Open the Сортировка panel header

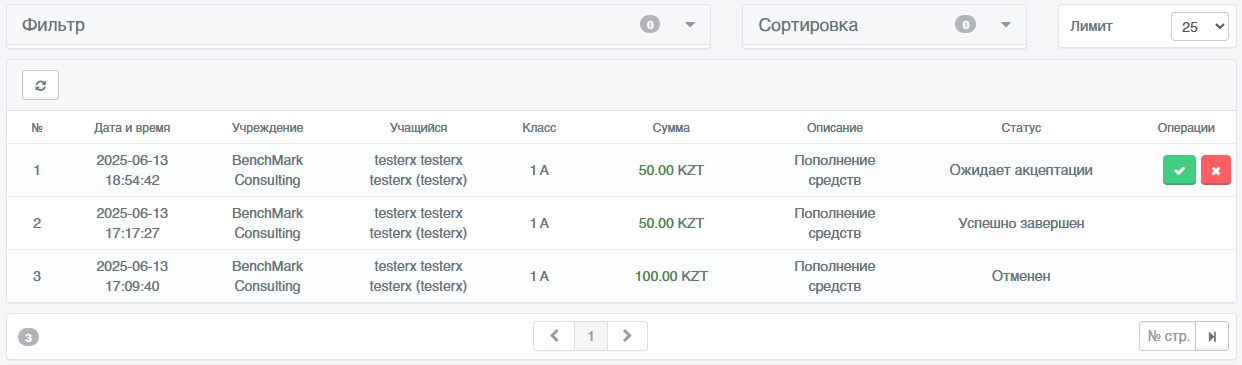click(884, 25)
